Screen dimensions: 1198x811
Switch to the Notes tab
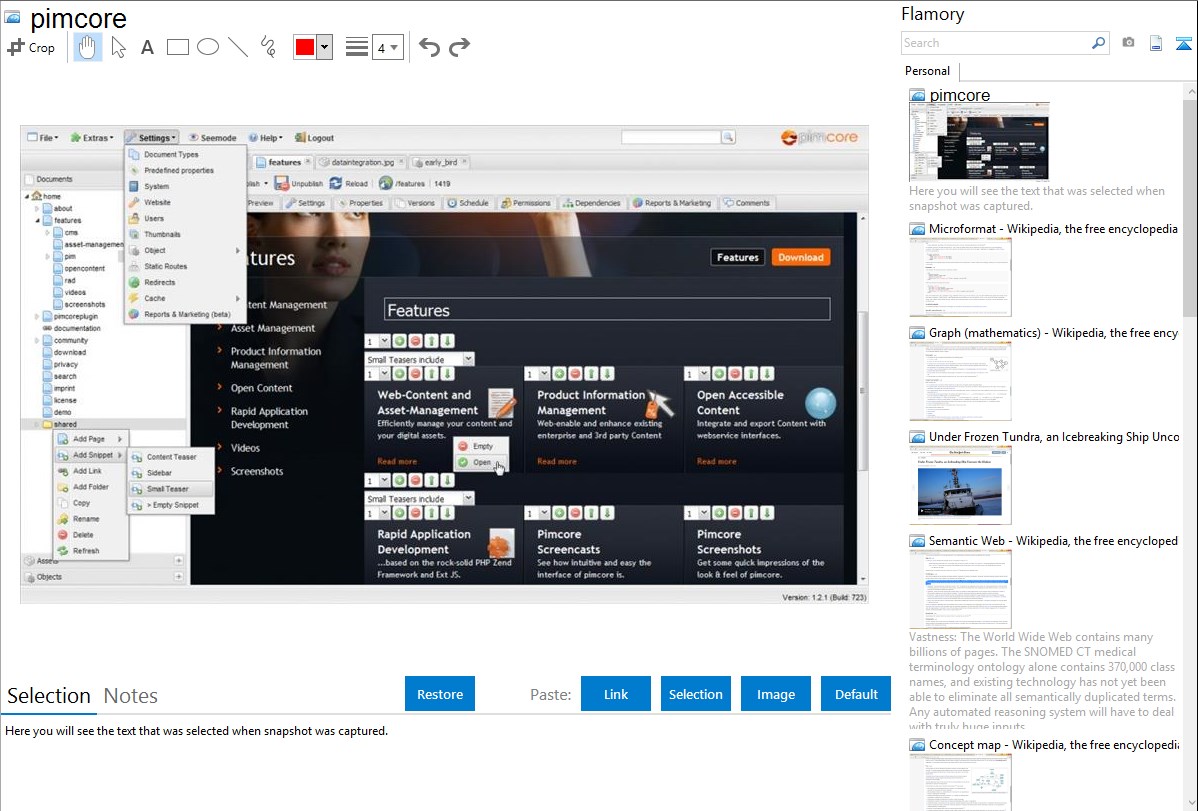131,696
